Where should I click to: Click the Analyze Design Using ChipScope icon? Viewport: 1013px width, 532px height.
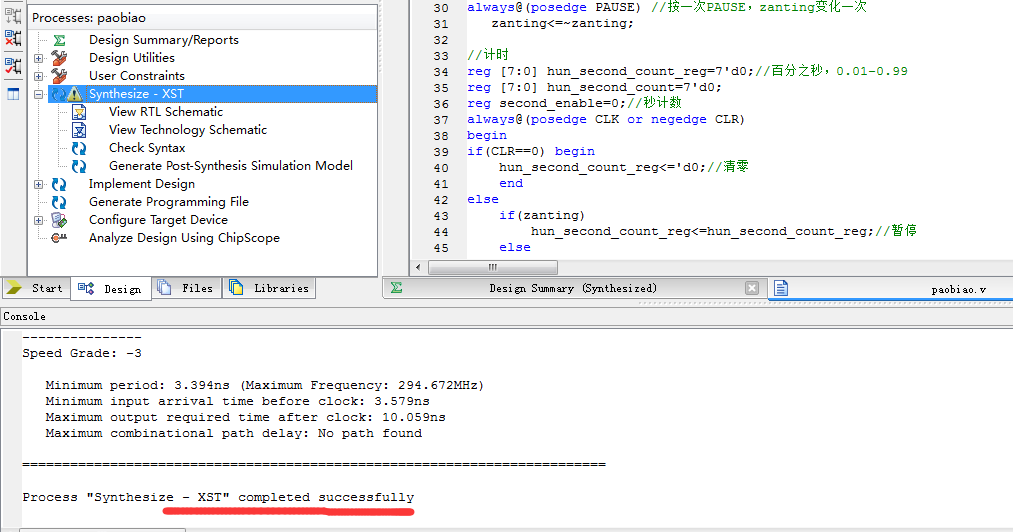click(59, 238)
